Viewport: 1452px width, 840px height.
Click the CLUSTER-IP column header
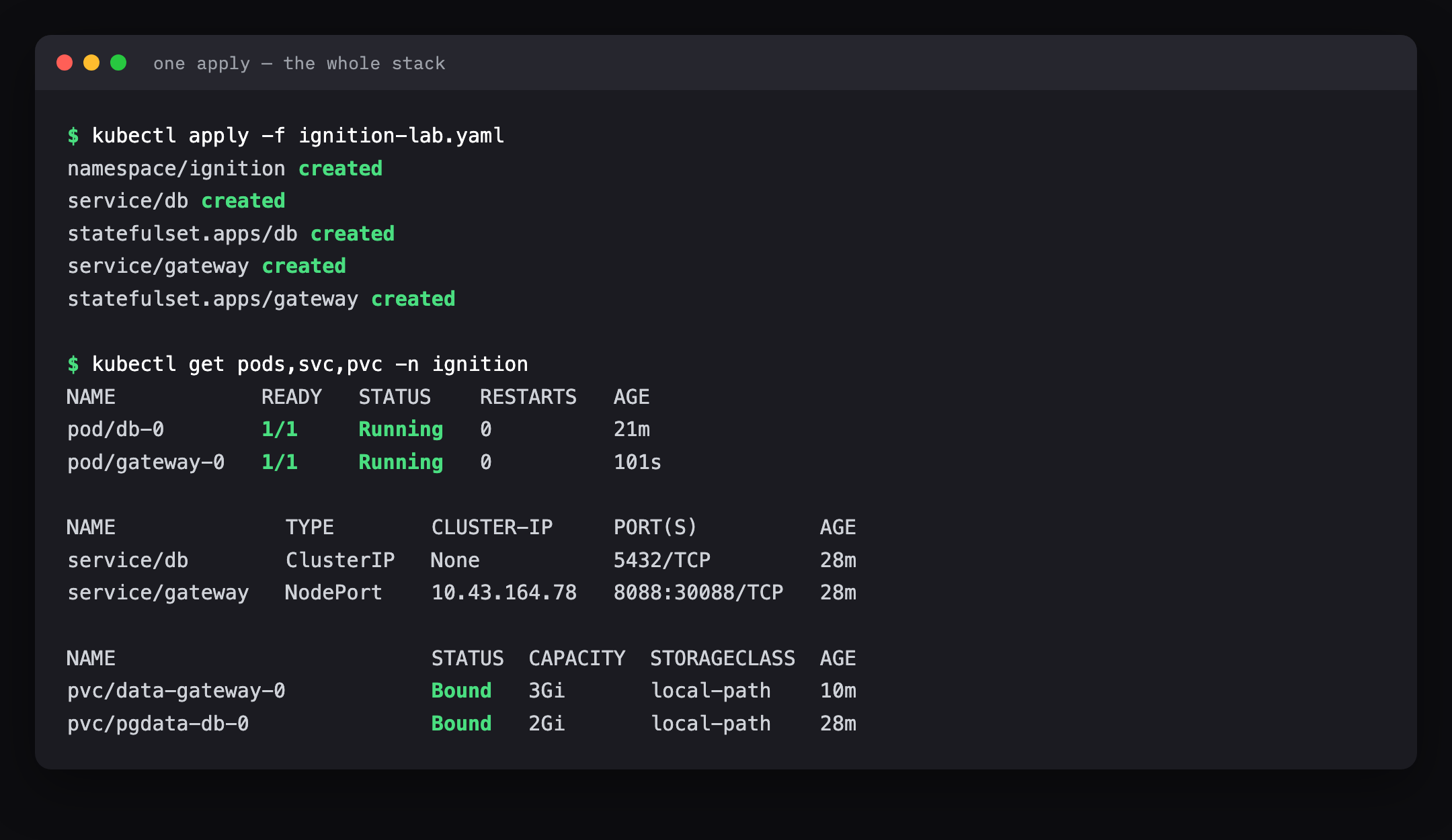coord(492,528)
